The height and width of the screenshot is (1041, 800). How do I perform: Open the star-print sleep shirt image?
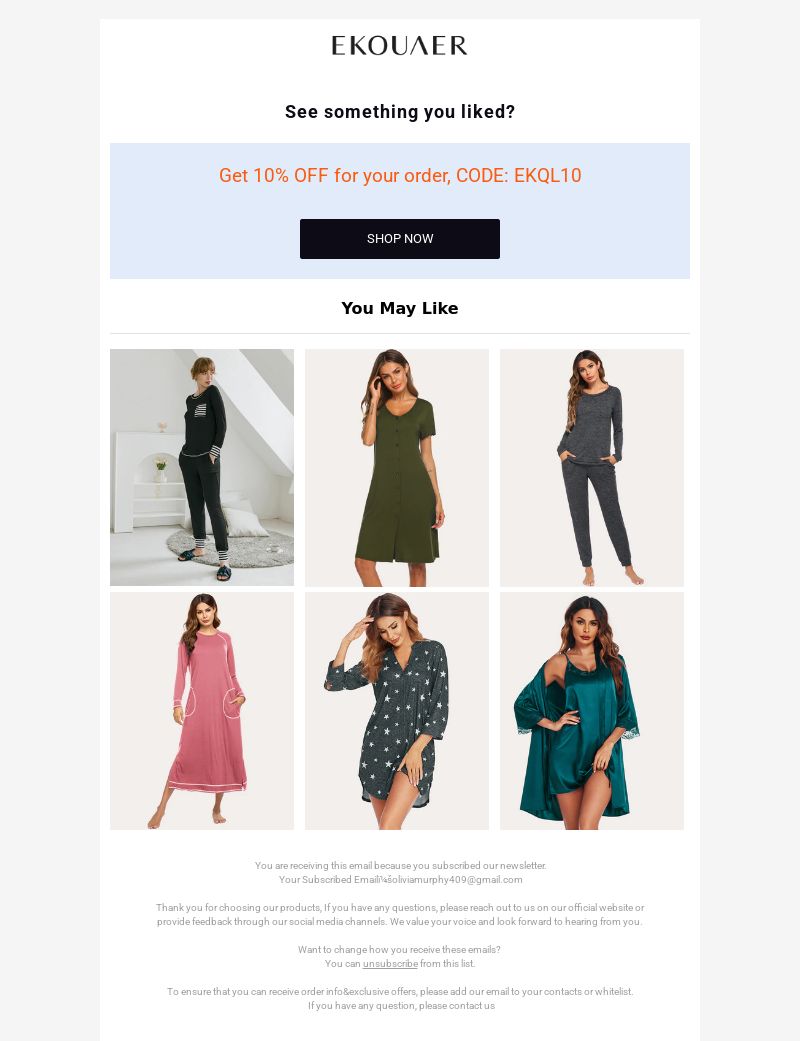[397, 710]
